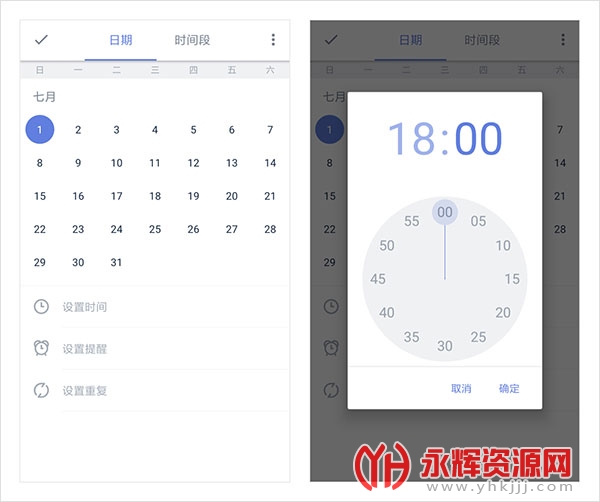Click 取消 in the time picker dialog

click(461, 388)
